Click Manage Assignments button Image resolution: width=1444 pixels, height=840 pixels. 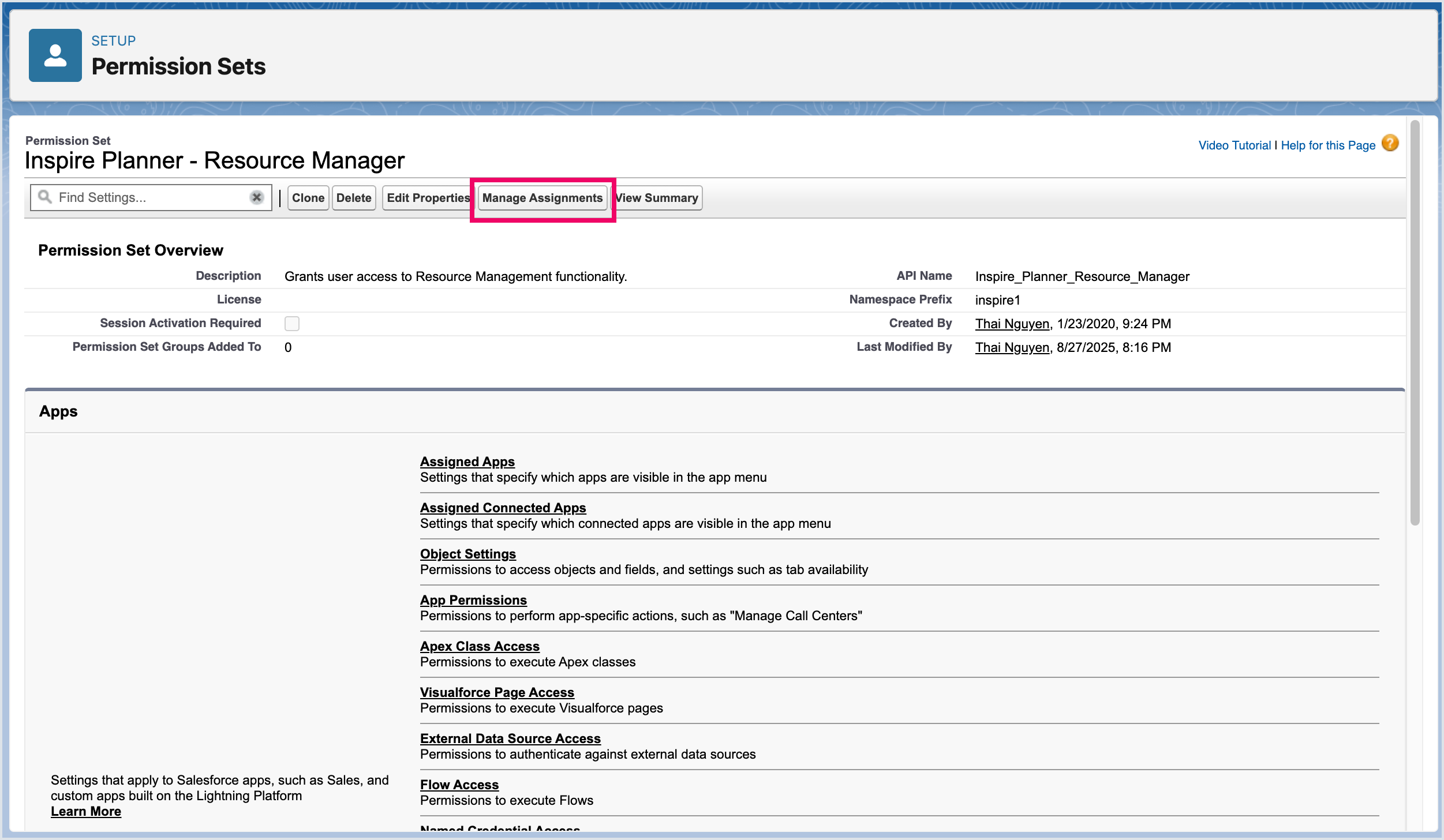pos(542,198)
